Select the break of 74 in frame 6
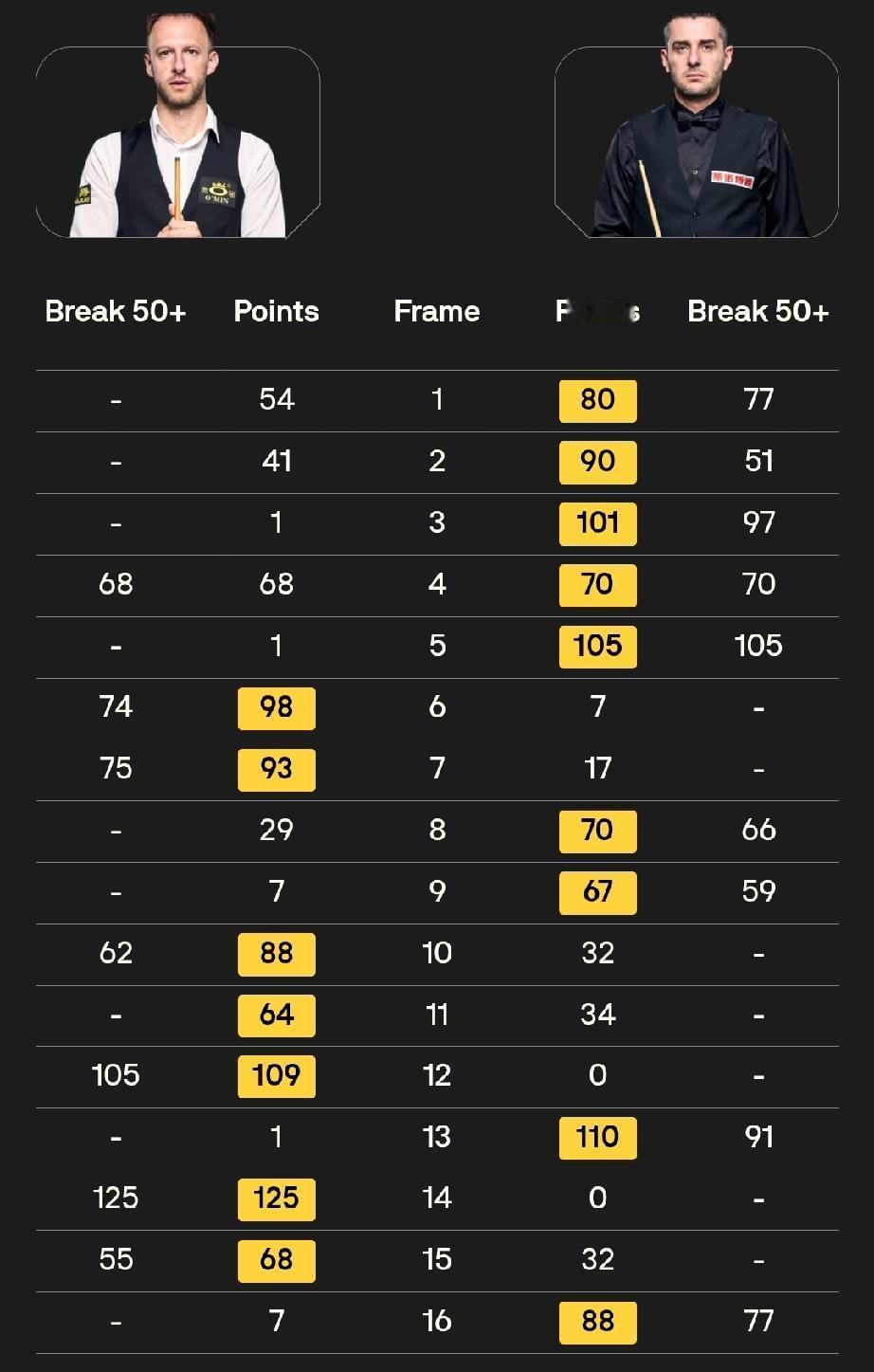The image size is (874, 1372). click(x=116, y=707)
